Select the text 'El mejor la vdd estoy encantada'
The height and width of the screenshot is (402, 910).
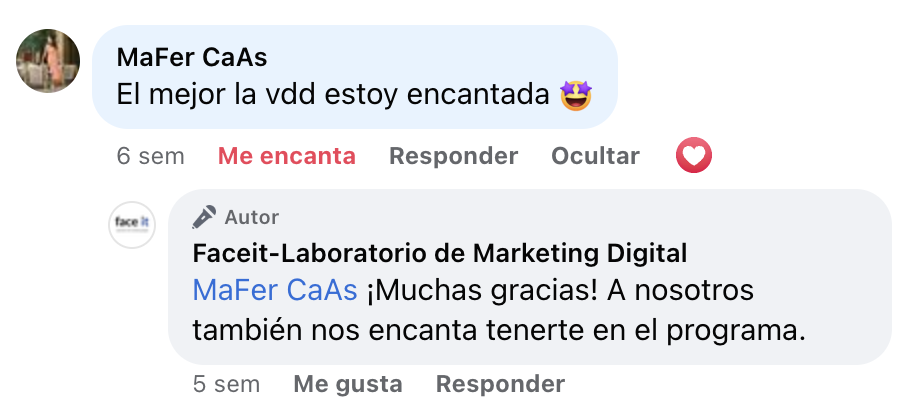click(x=333, y=96)
